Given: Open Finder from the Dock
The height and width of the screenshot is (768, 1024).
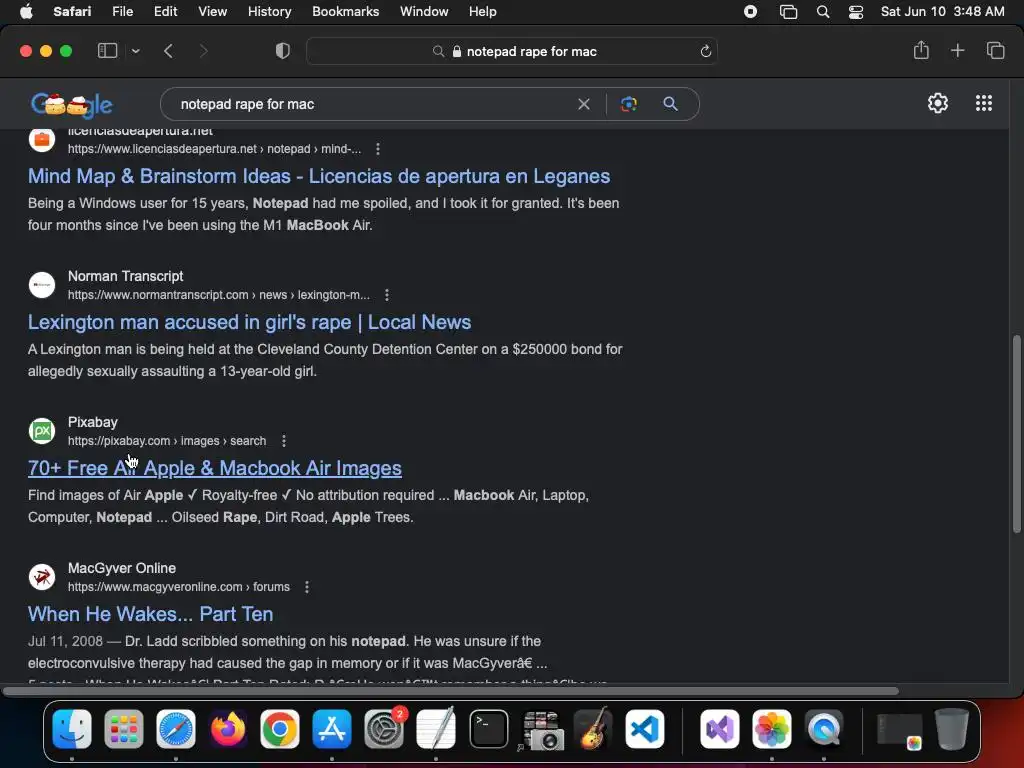Looking at the screenshot, I should pyautogui.click(x=72, y=729).
